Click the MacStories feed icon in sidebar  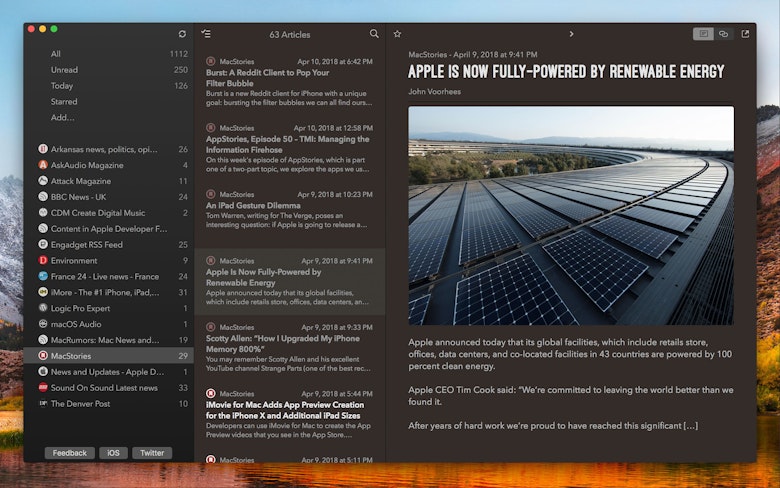coord(43,356)
